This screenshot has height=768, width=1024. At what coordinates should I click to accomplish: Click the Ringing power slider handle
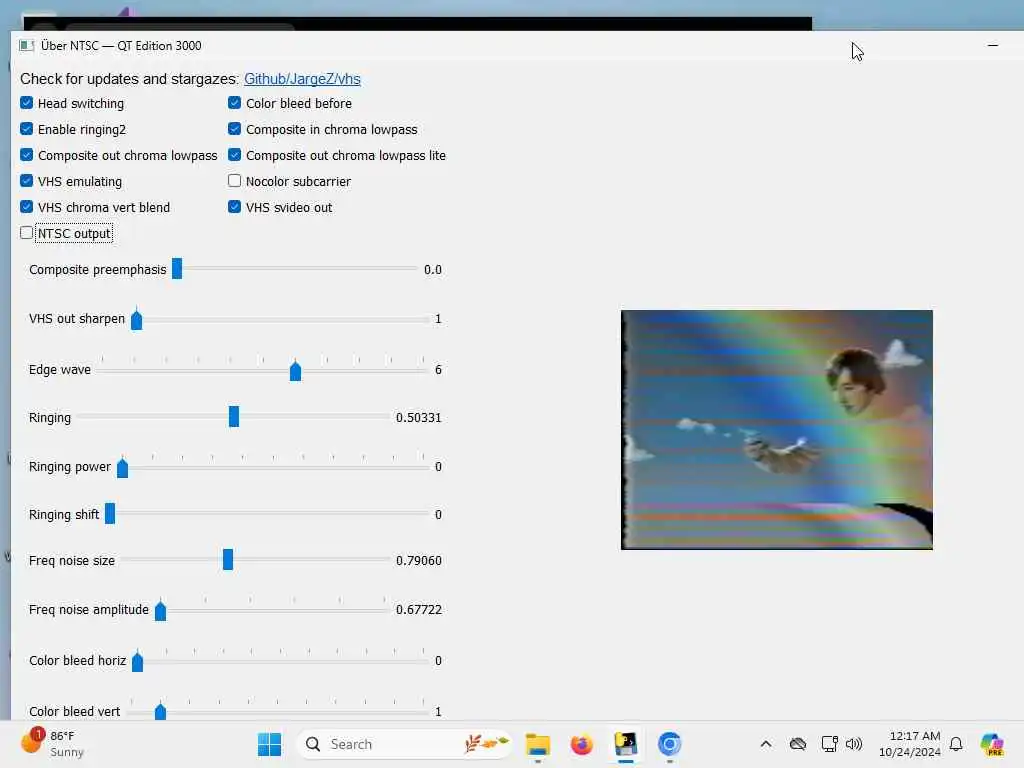coord(122,468)
